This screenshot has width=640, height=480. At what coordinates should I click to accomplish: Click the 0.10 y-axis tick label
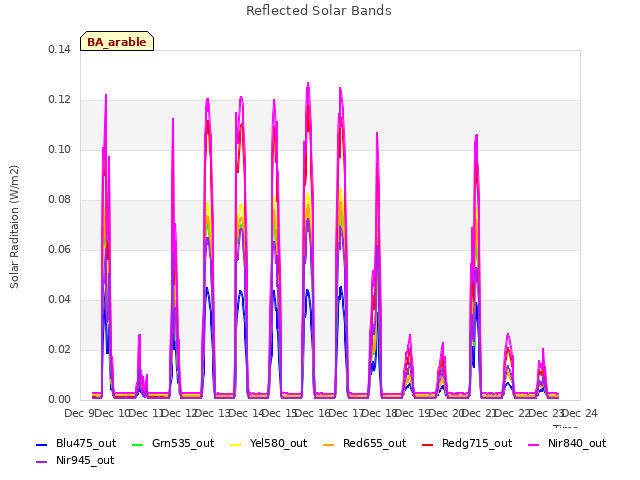[x=59, y=150]
